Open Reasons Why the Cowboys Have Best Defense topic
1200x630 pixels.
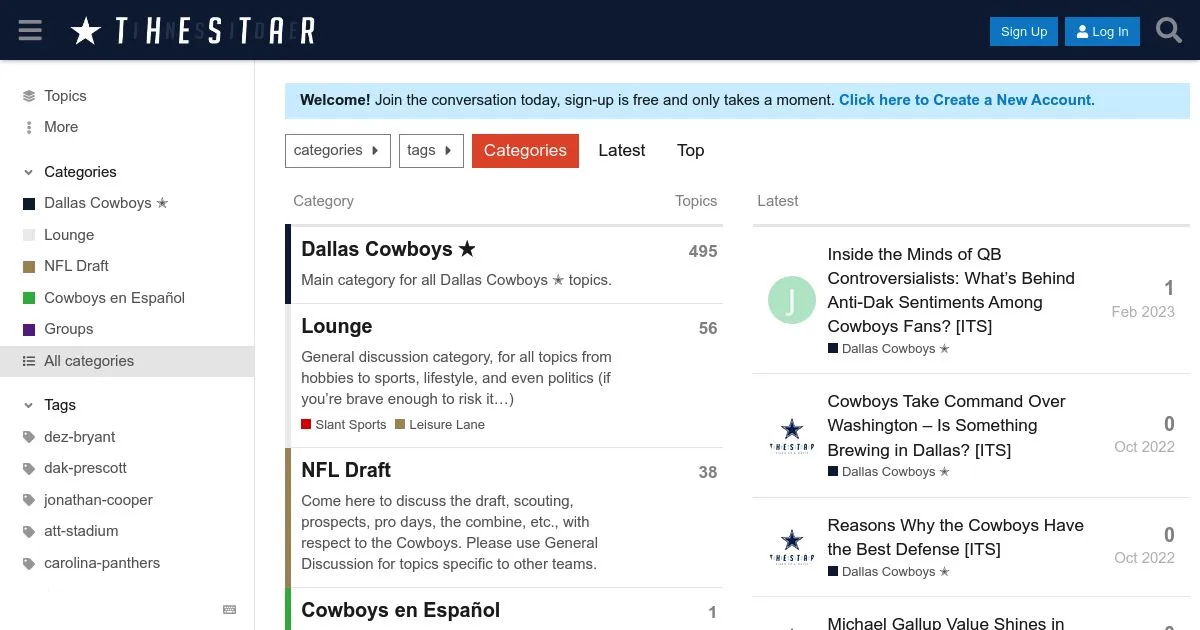[955, 537]
